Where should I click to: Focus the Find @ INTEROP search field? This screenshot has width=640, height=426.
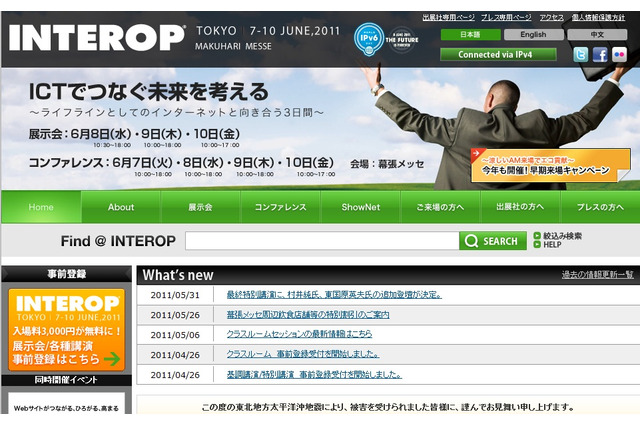(x=322, y=241)
